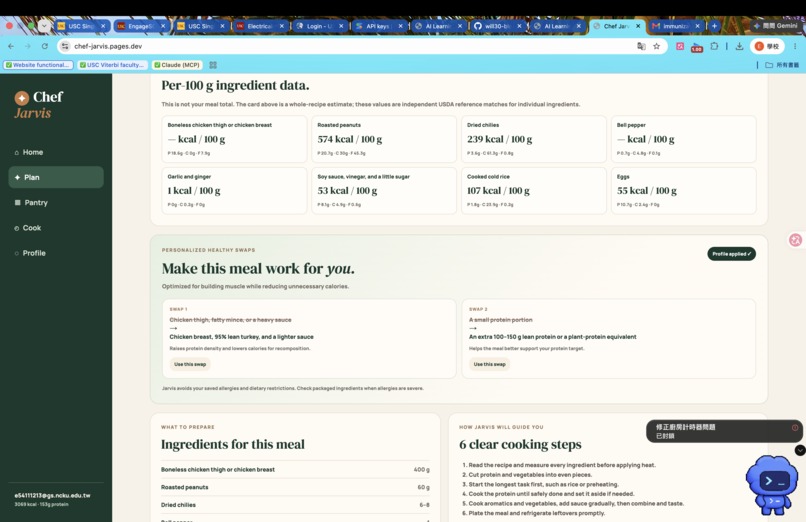This screenshot has height=522, width=806.
Task: Open Chrome's three-dot menu
Action: coord(795,46)
